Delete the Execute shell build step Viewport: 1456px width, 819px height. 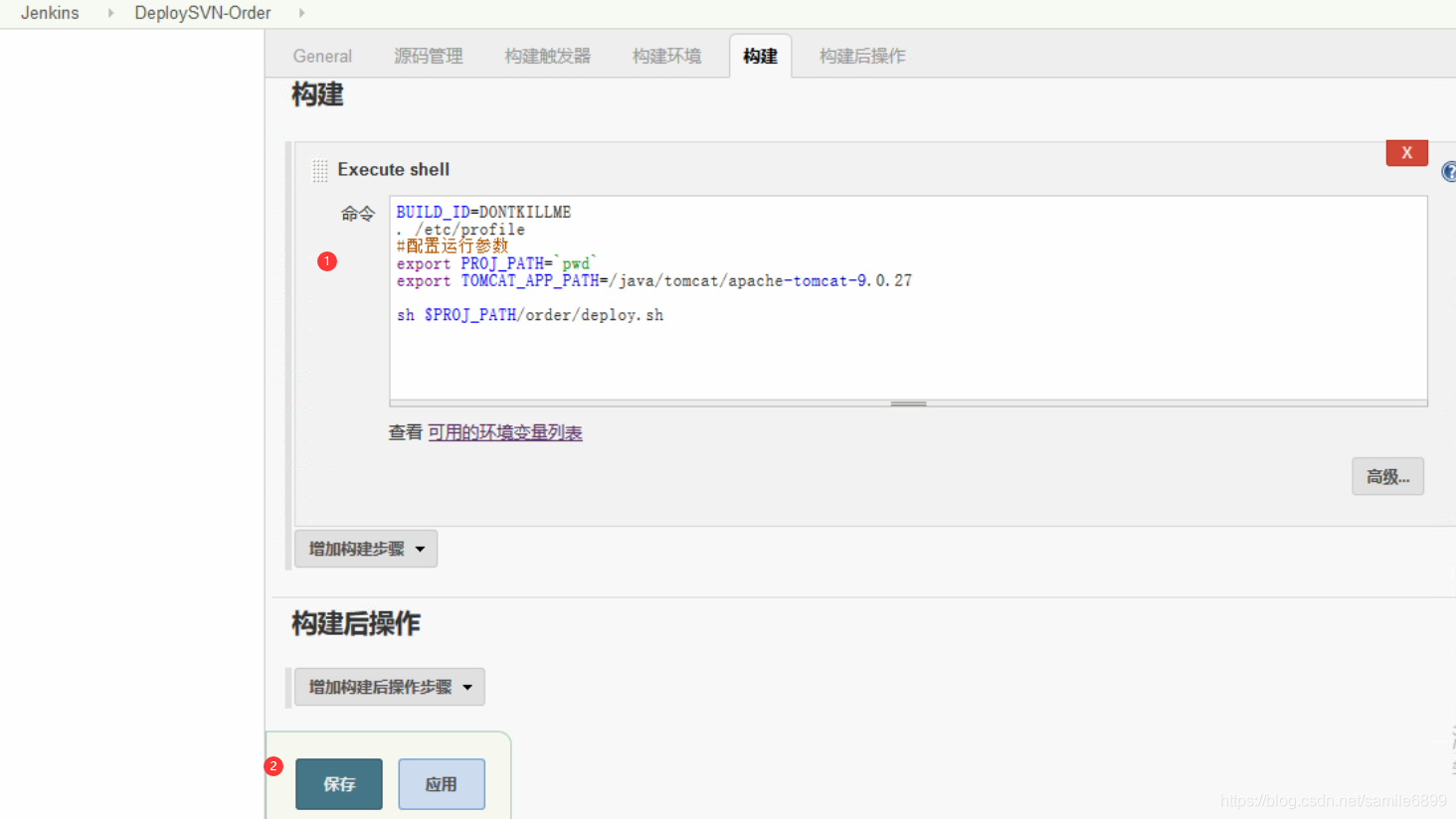[1406, 153]
